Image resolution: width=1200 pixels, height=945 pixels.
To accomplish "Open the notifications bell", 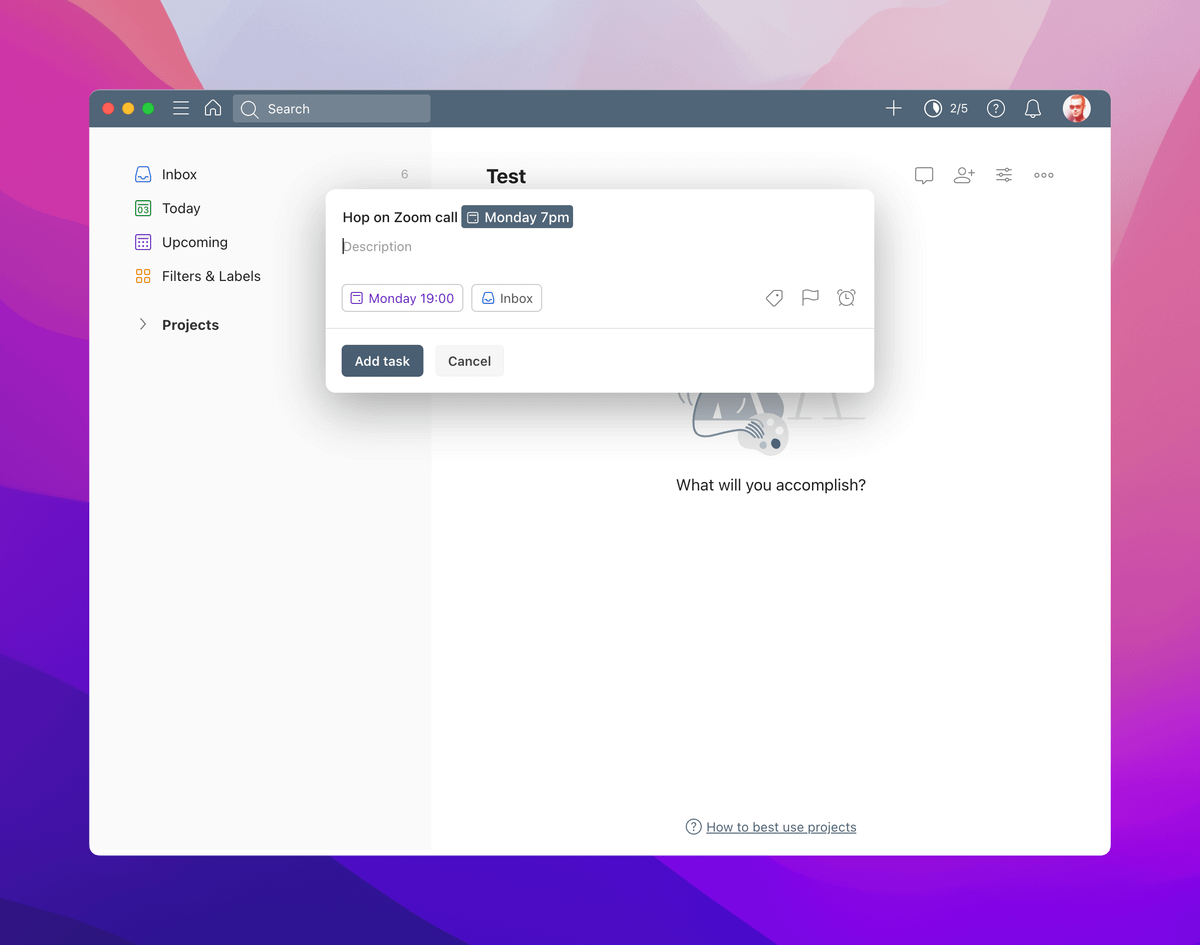I will [1033, 109].
